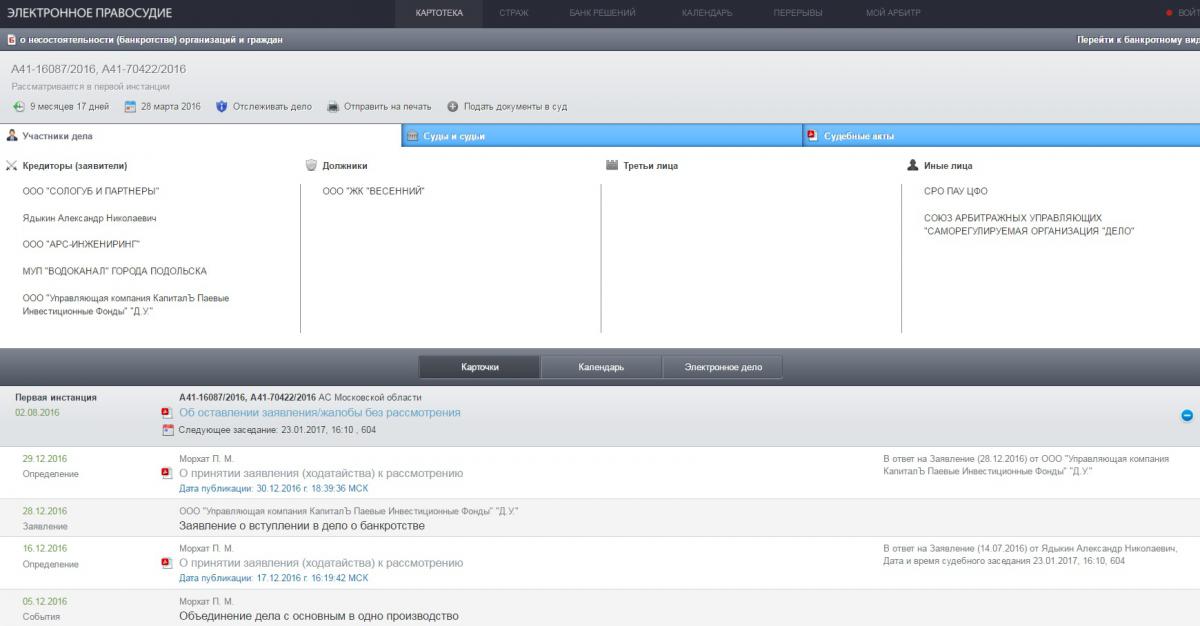The height and width of the screenshot is (626, 1200).
Task: Click the plus icon to submit documents
Action: (x=453, y=107)
